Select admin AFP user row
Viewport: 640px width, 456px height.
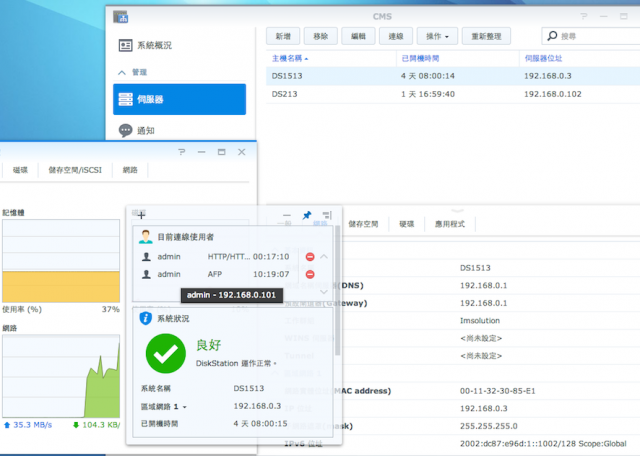point(215,274)
